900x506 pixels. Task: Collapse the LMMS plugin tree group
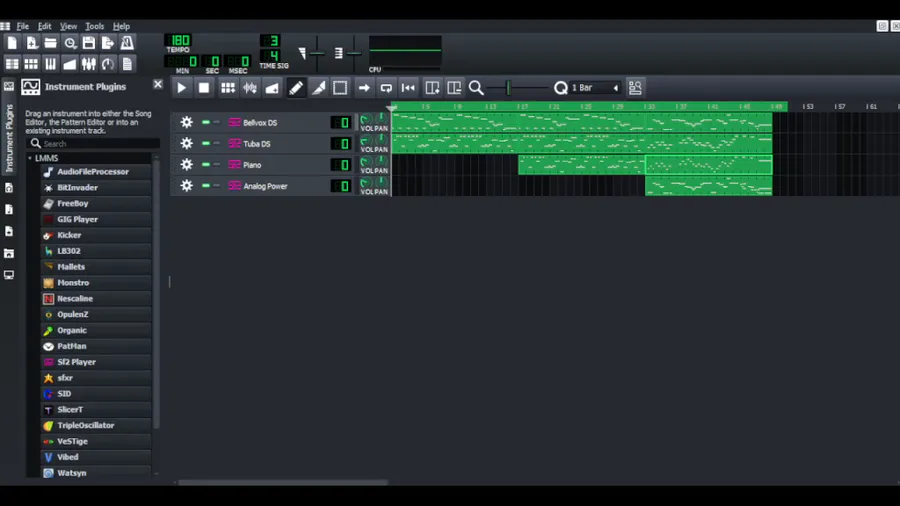click(x=30, y=158)
